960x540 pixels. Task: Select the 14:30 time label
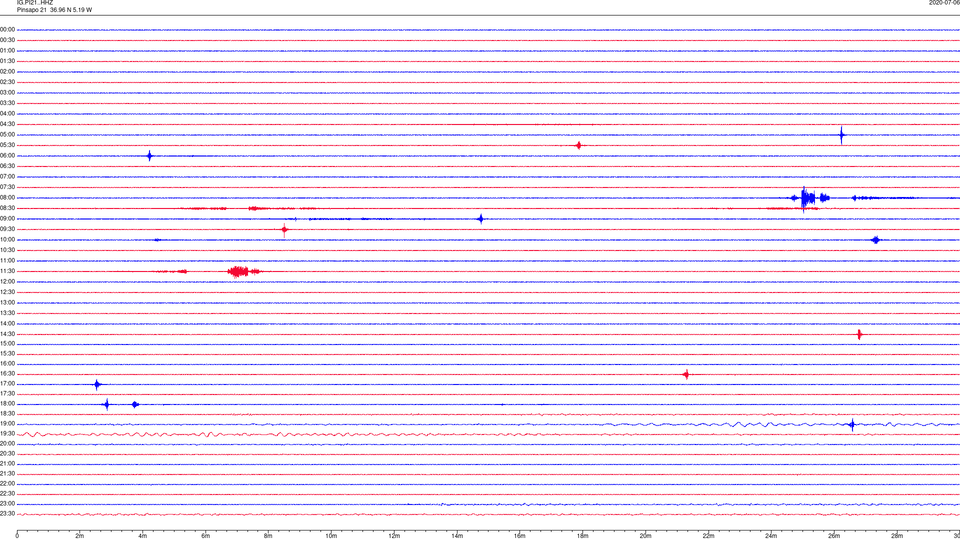tap(7, 334)
